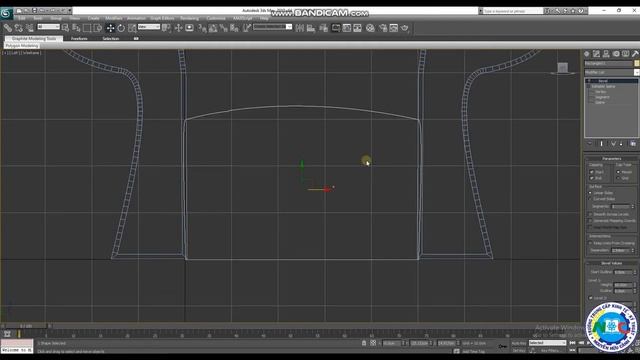Switch to the Utilities hammer panel tab
Image resolution: width=640 pixels, height=360 pixels.
635,54
